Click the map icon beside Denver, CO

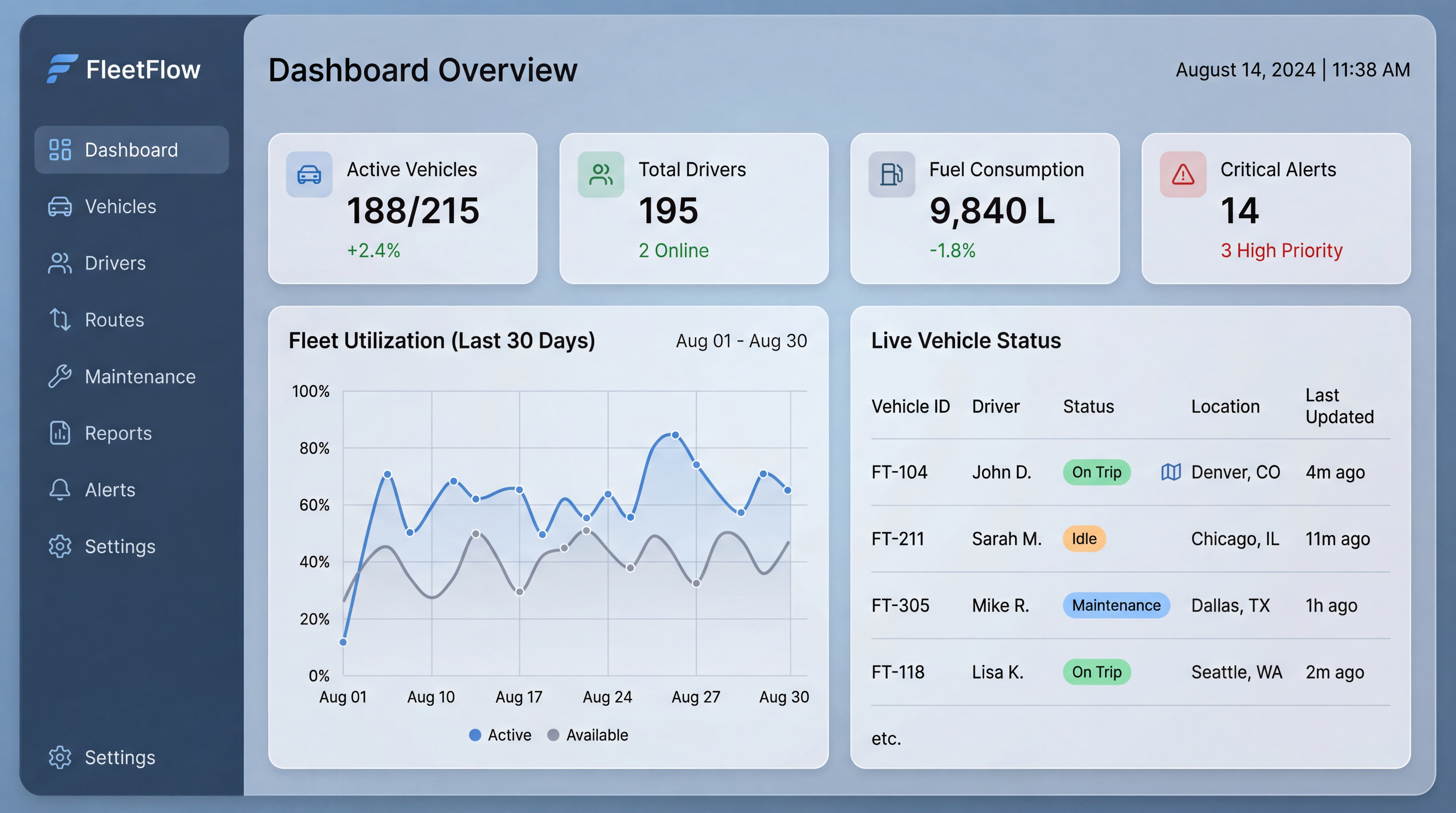click(1171, 472)
